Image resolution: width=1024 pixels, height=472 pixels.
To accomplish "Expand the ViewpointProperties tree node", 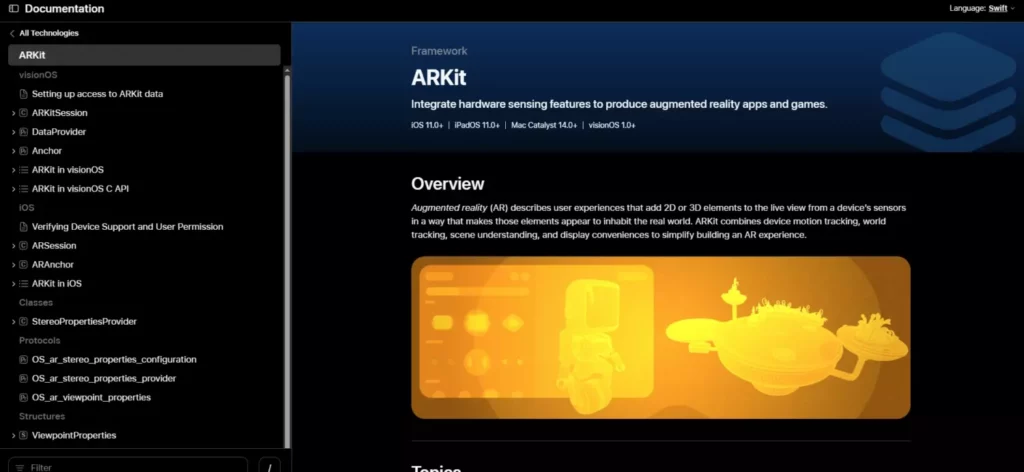I will (14, 435).
